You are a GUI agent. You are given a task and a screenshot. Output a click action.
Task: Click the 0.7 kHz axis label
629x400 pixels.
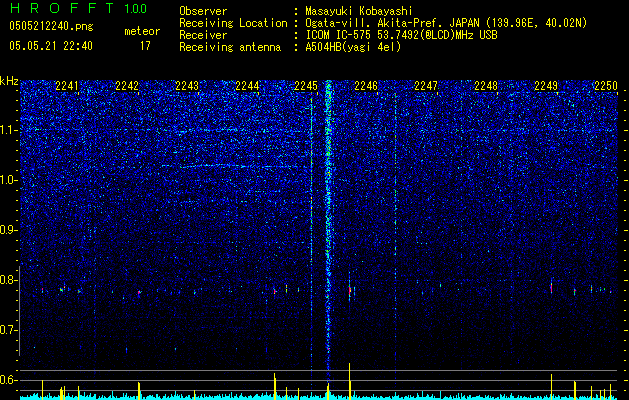[x=8, y=330]
